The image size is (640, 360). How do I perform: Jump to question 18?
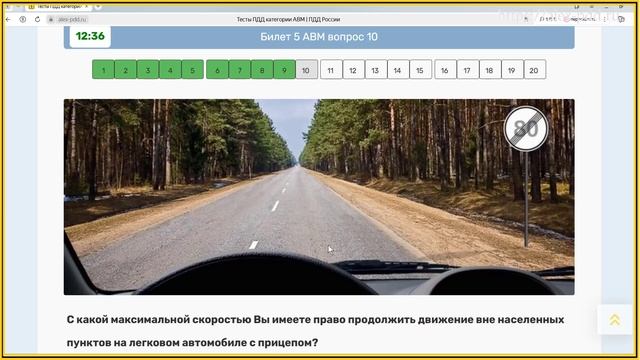point(490,70)
